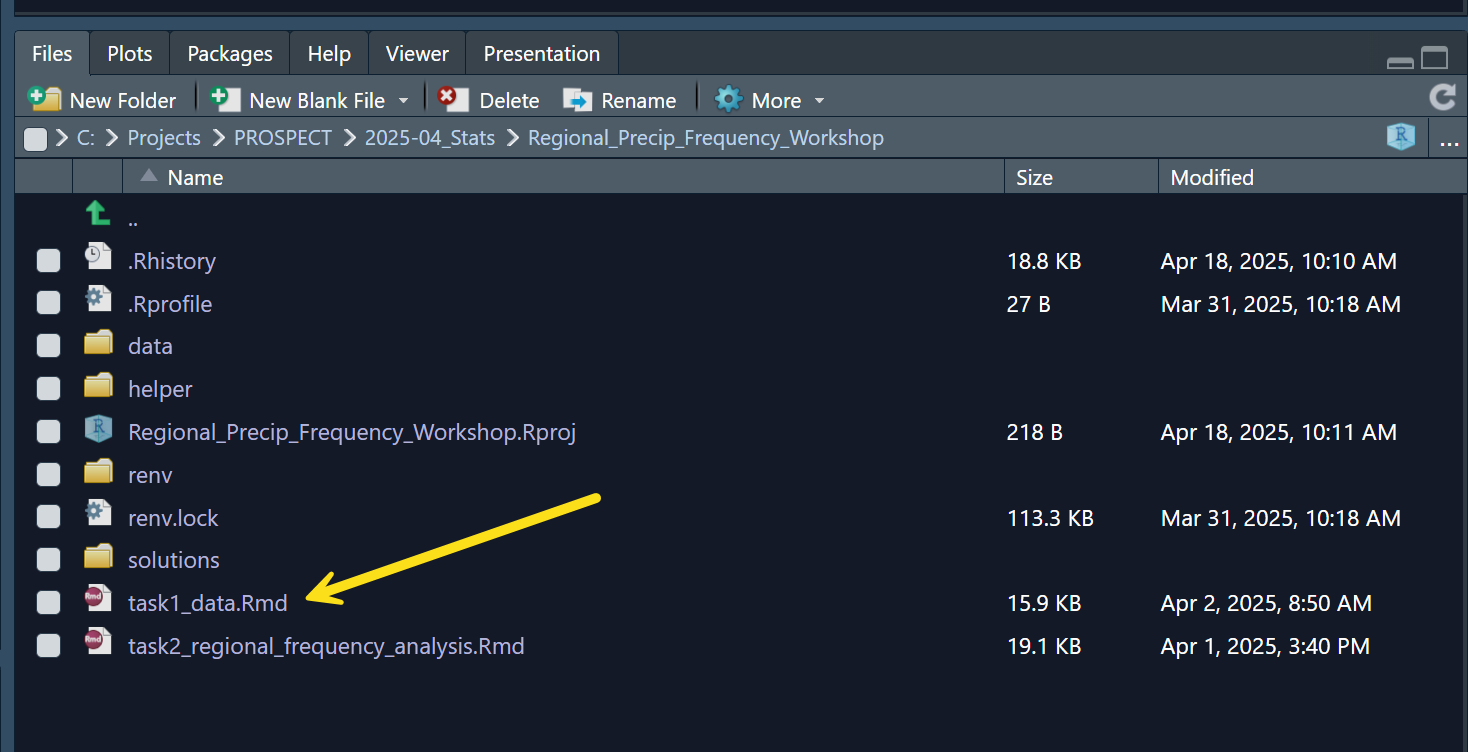Sort files by the Name column
Image resolution: width=1468 pixels, height=752 pixels.
point(195,178)
